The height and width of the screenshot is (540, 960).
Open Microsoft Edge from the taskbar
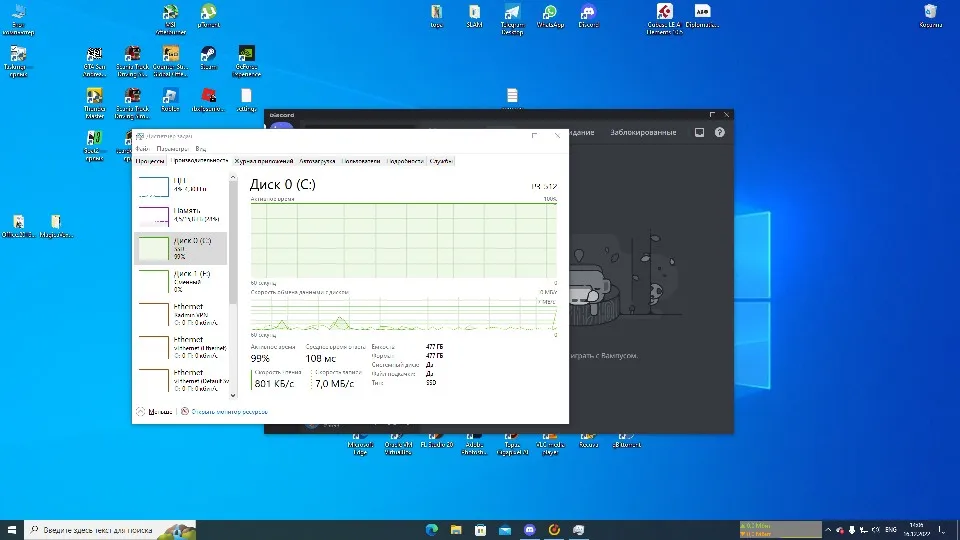pos(433,529)
